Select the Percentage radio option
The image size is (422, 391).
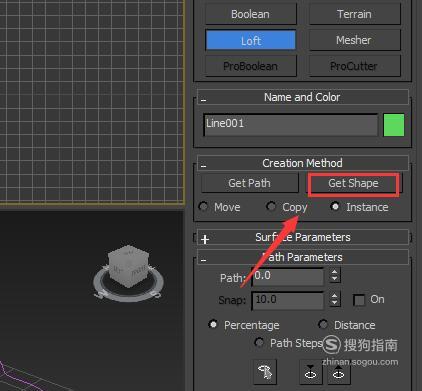tap(213, 324)
